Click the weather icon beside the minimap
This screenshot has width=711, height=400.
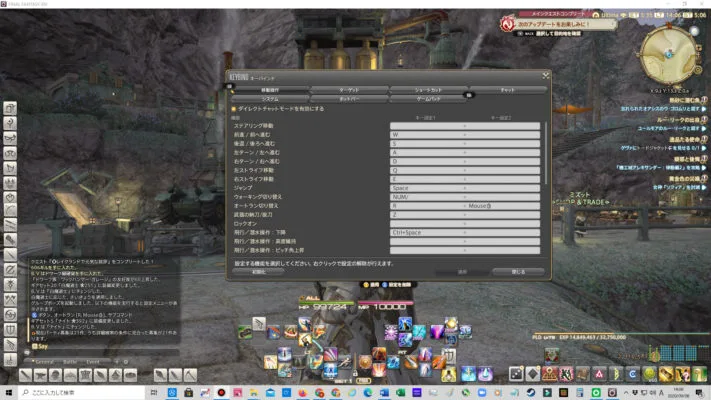point(694,31)
